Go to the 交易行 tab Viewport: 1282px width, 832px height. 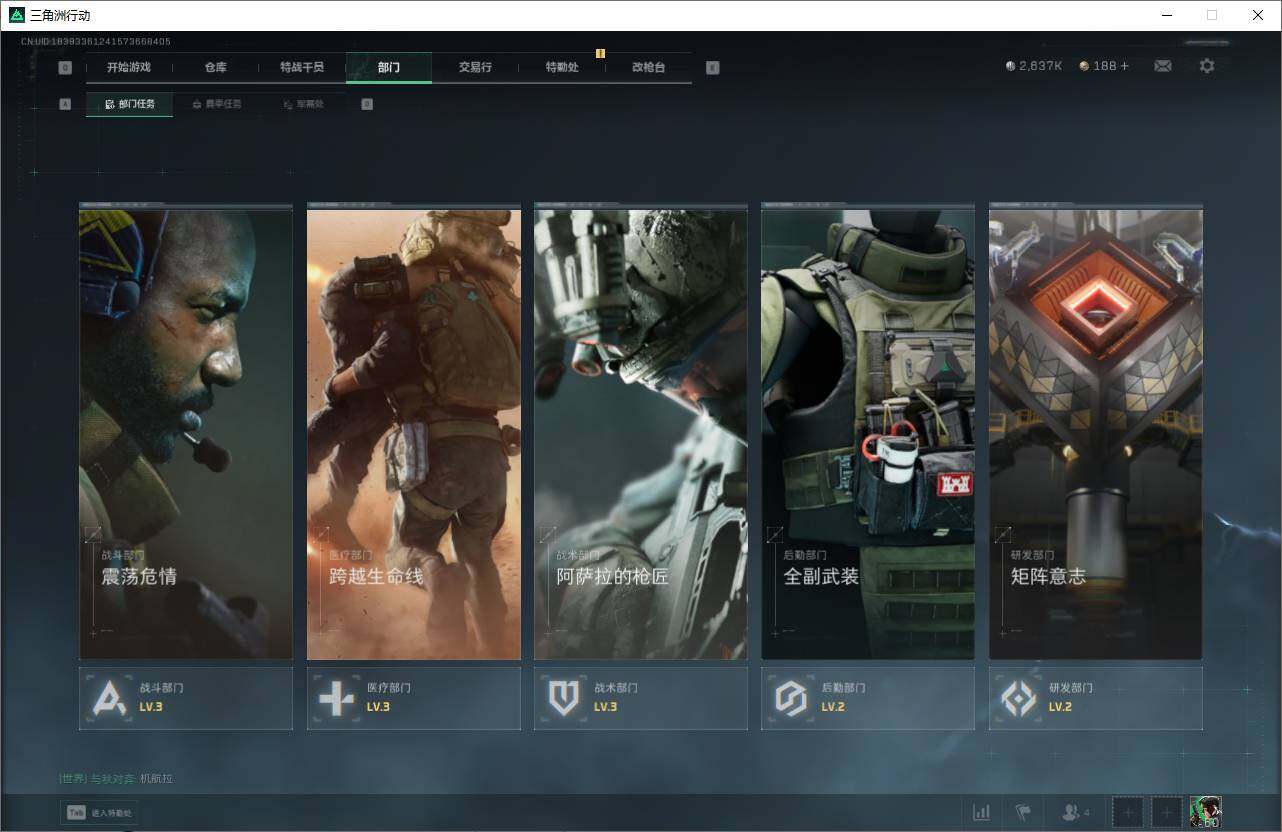click(x=475, y=67)
